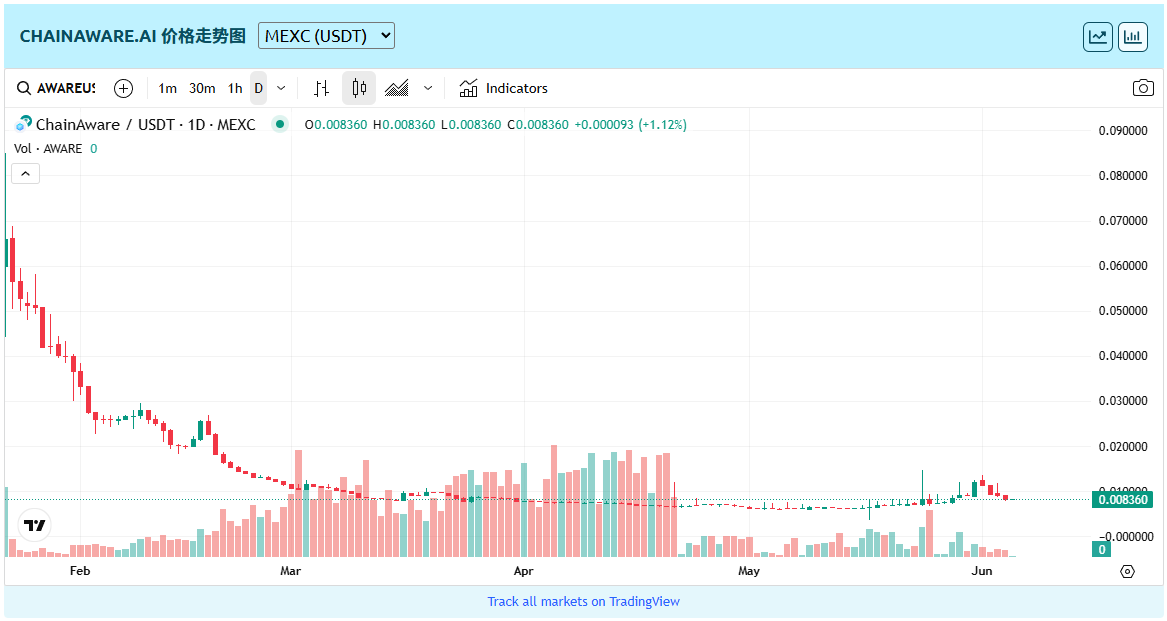The height and width of the screenshot is (621, 1167).
Task: Select 1h timeframe
Action: (x=235, y=89)
